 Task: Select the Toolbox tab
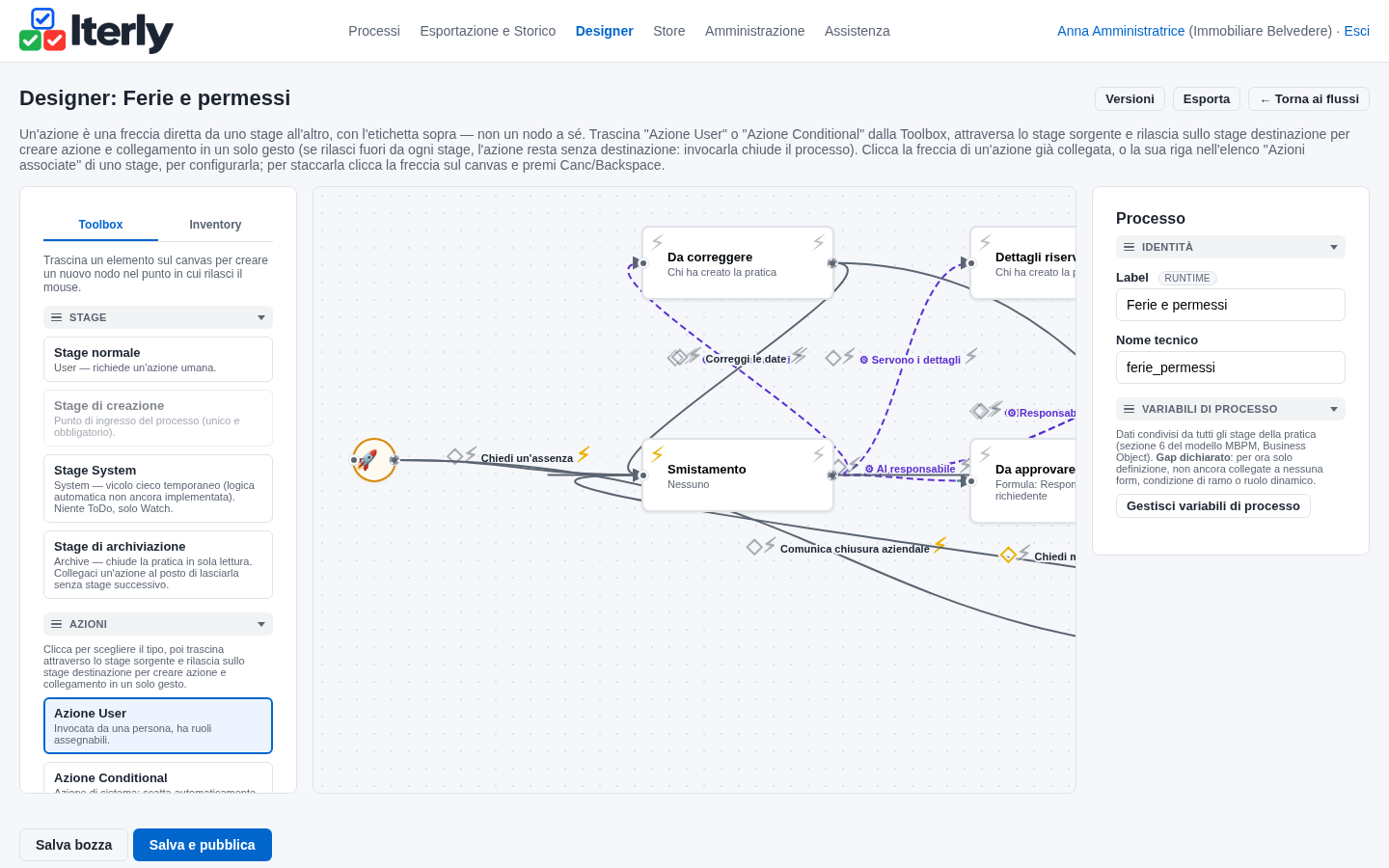100,225
